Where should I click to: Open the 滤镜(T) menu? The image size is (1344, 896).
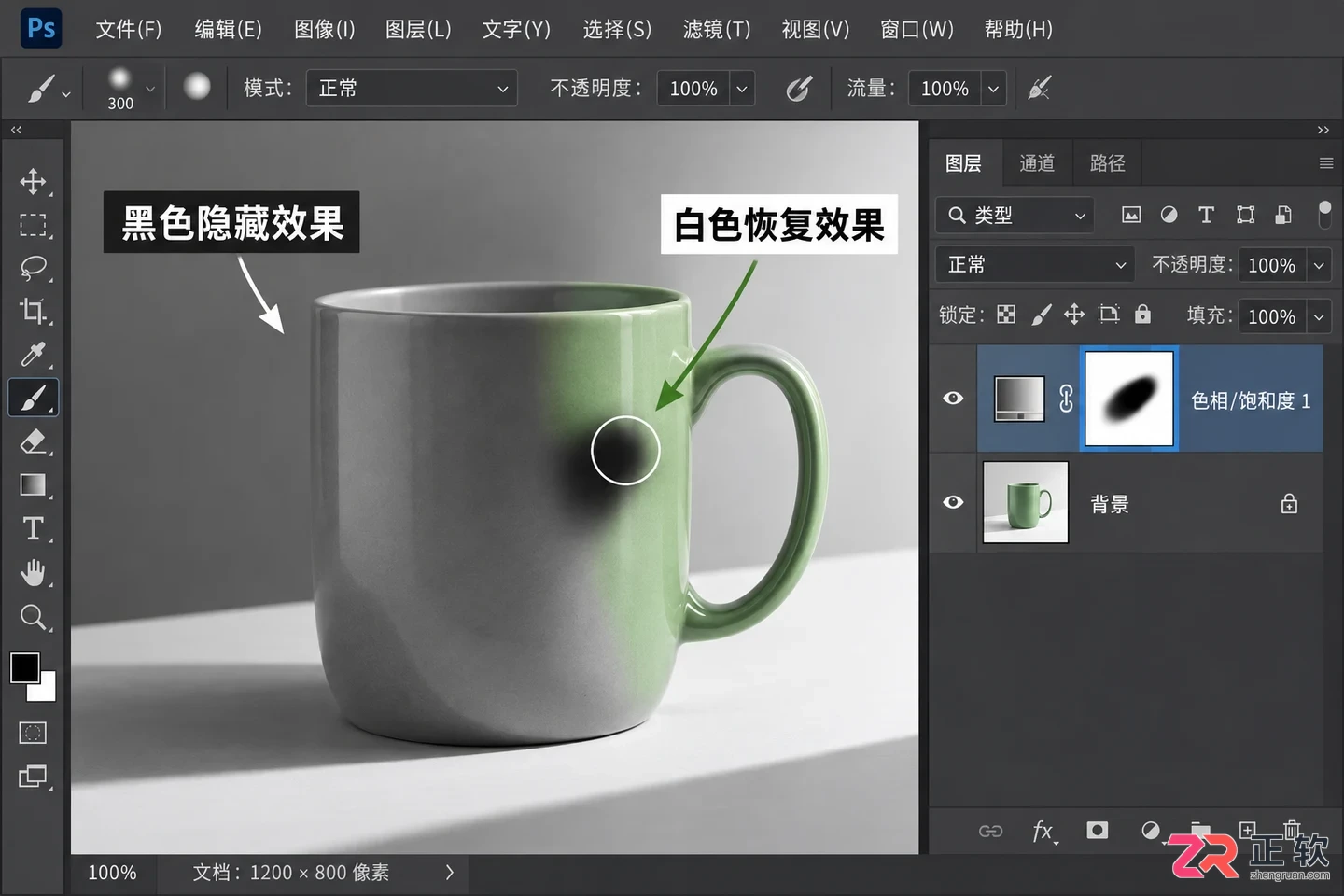coord(717,29)
